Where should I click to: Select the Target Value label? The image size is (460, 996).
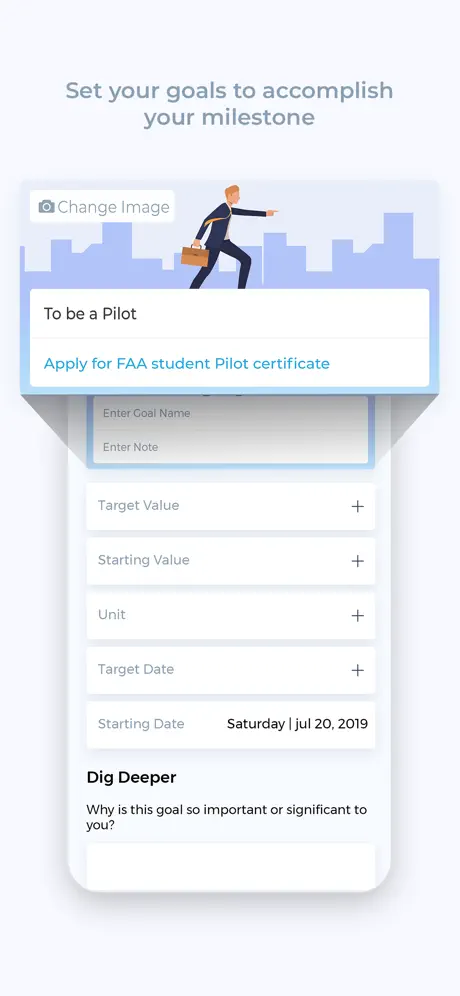click(x=139, y=506)
